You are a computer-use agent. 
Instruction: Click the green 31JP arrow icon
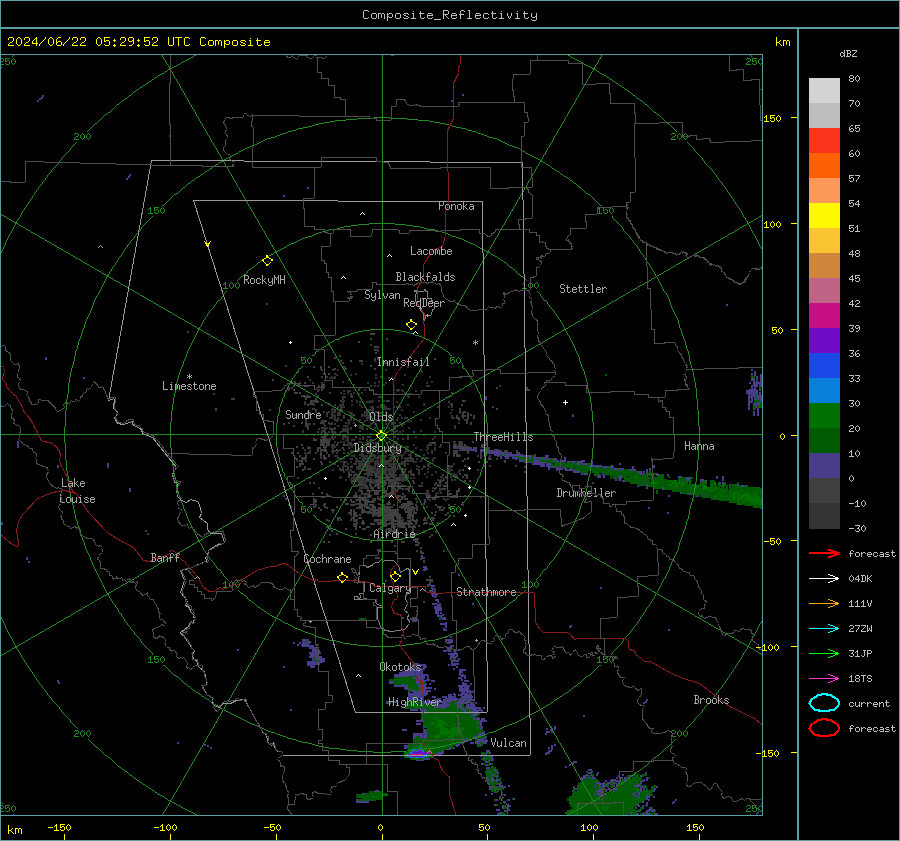(824, 653)
